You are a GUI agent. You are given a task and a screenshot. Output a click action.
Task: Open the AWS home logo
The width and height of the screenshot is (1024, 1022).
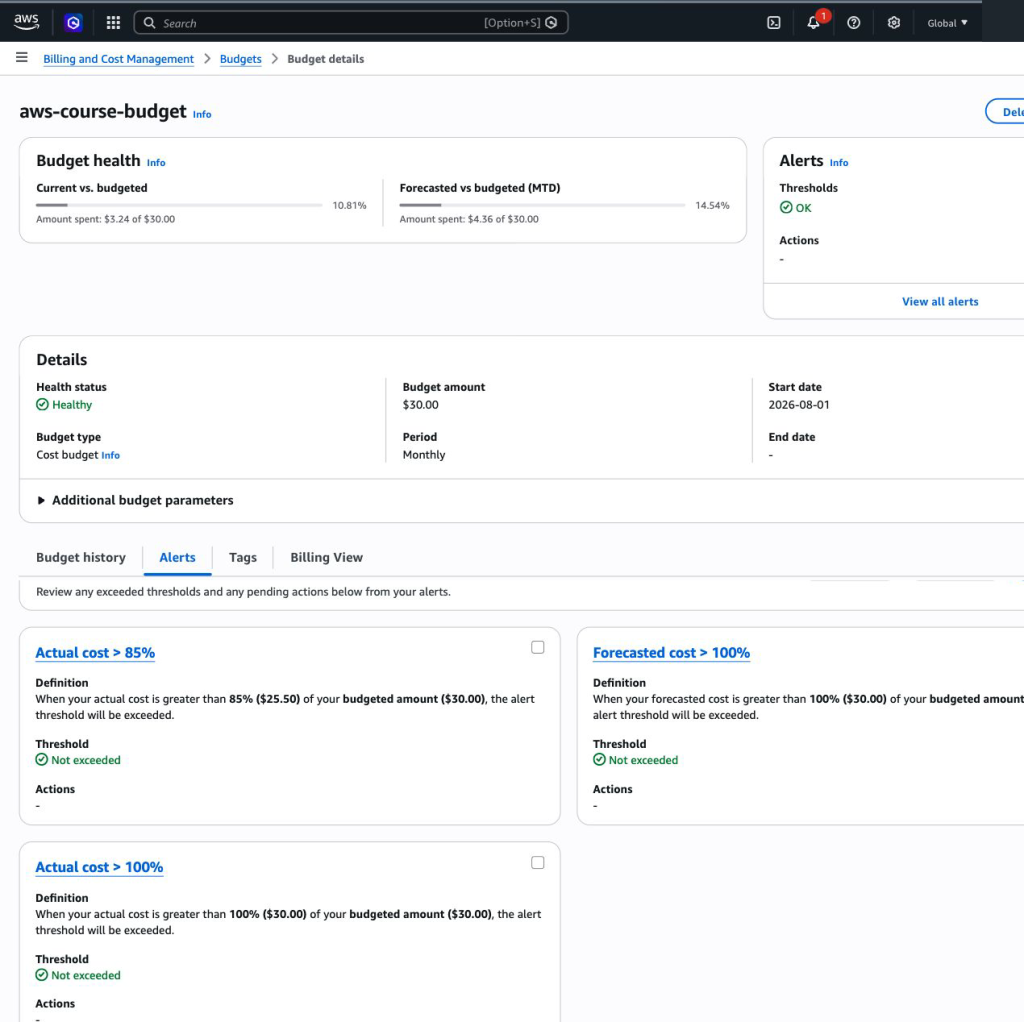(x=26, y=22)
